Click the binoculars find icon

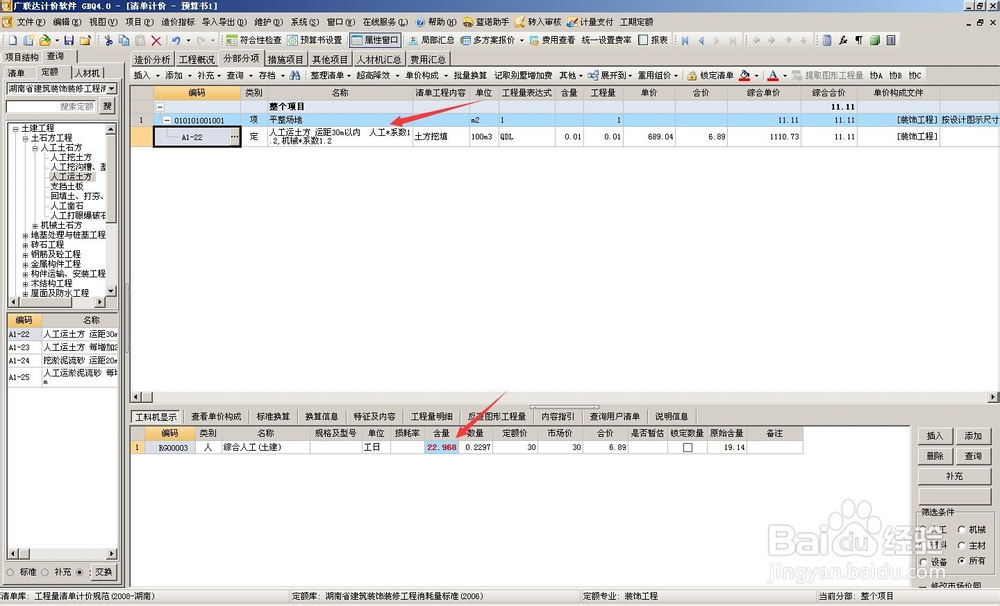pos(295,75)
